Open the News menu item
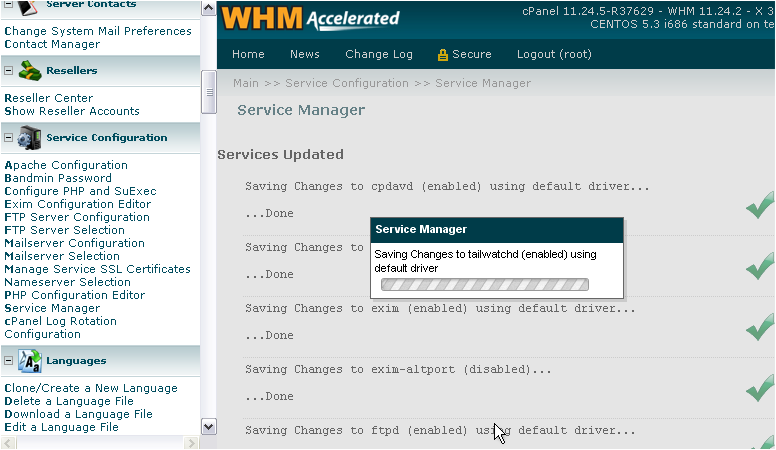The width and height of the screenshot is (776, 450). click(304, 54)
